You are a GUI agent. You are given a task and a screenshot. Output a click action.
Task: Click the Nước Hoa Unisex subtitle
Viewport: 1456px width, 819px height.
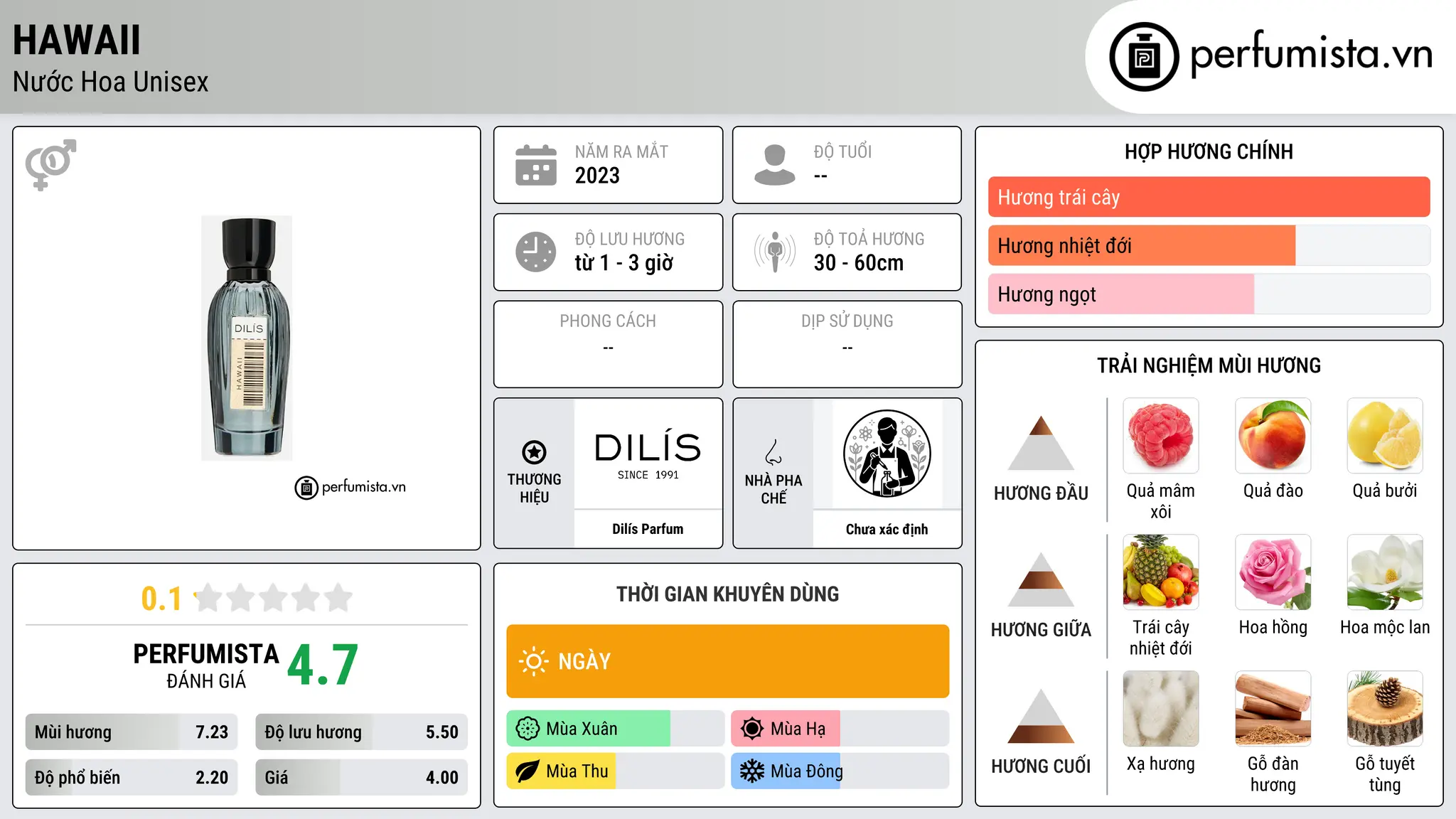pos(111,82)
